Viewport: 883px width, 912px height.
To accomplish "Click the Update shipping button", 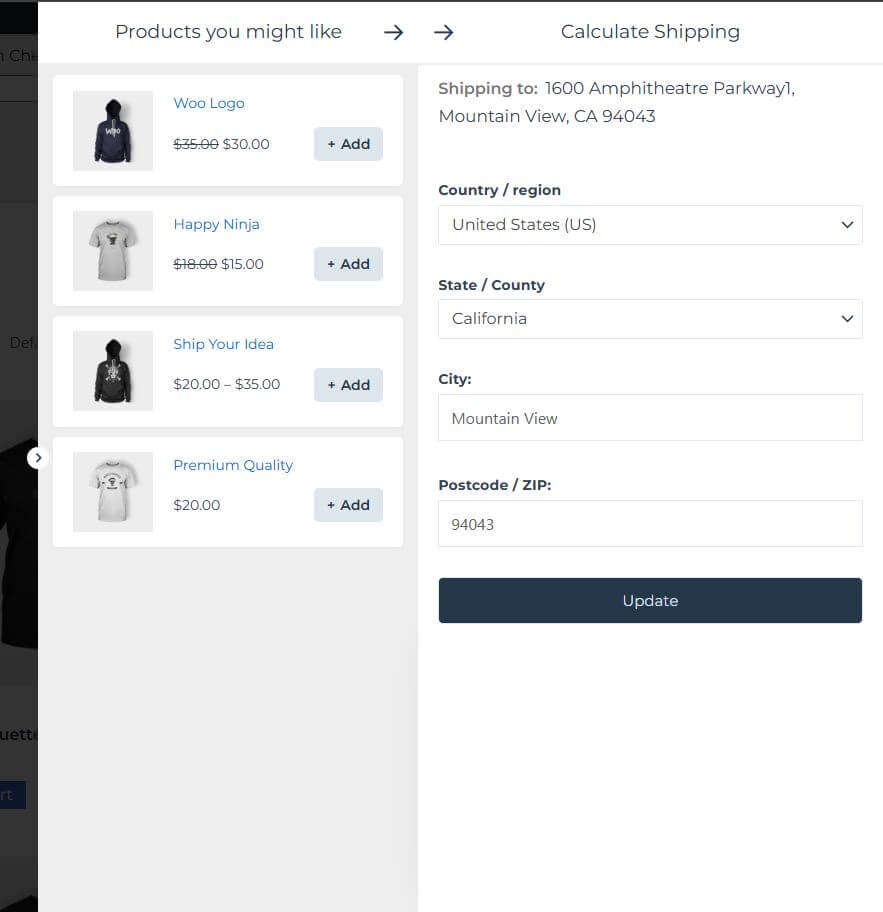I will pos(650,600).
